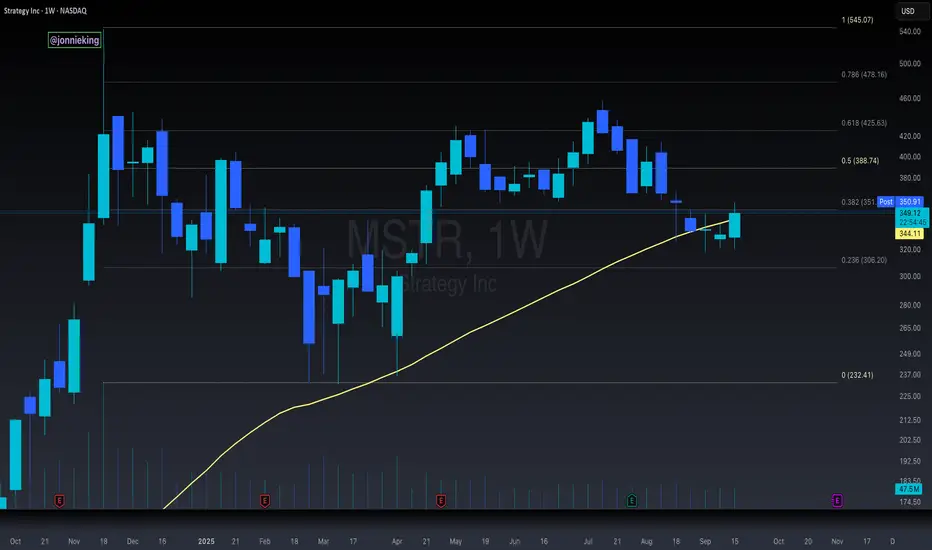Select the 0.382 Fibonacci level label

858,202
